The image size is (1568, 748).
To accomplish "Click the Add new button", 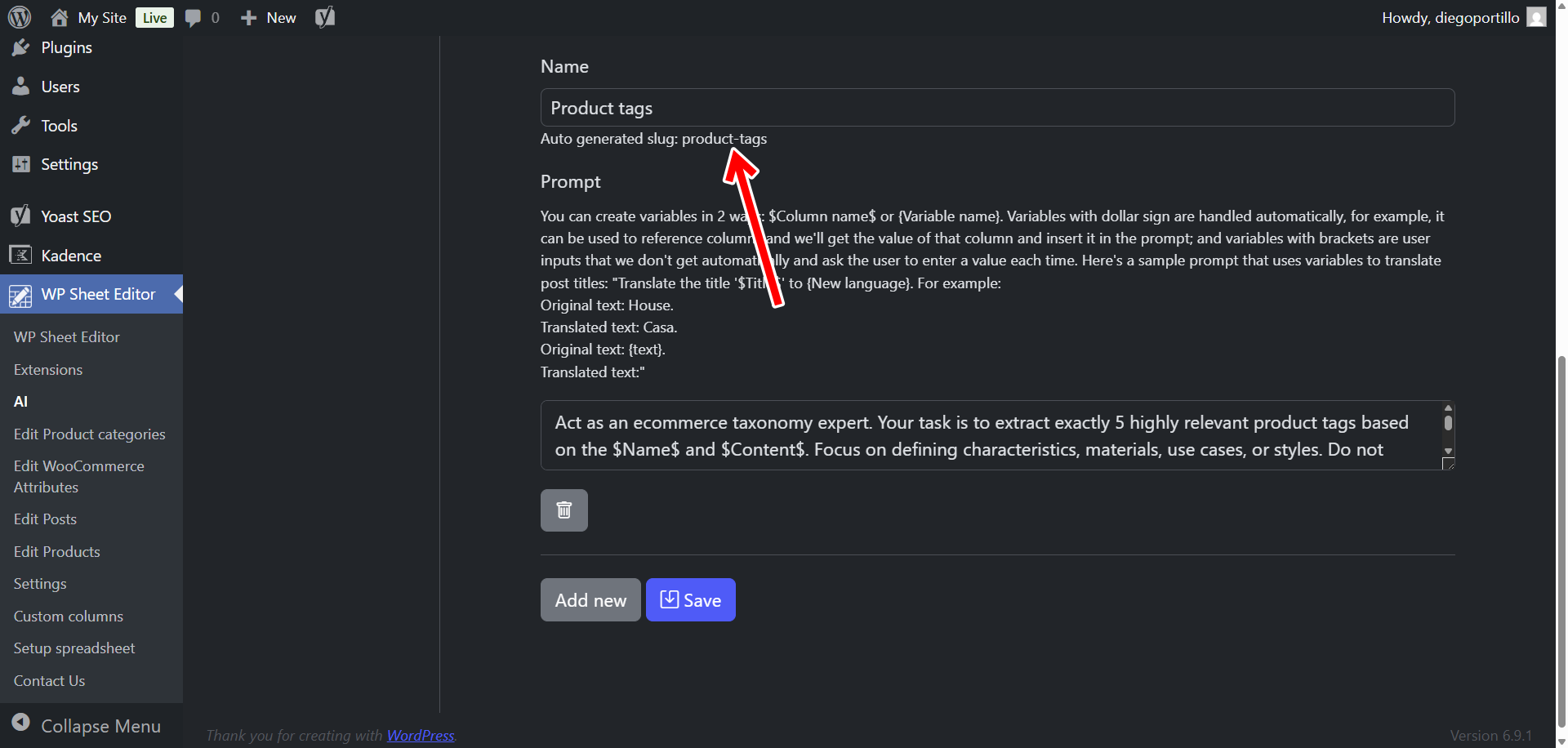I will tap(590, 600).
